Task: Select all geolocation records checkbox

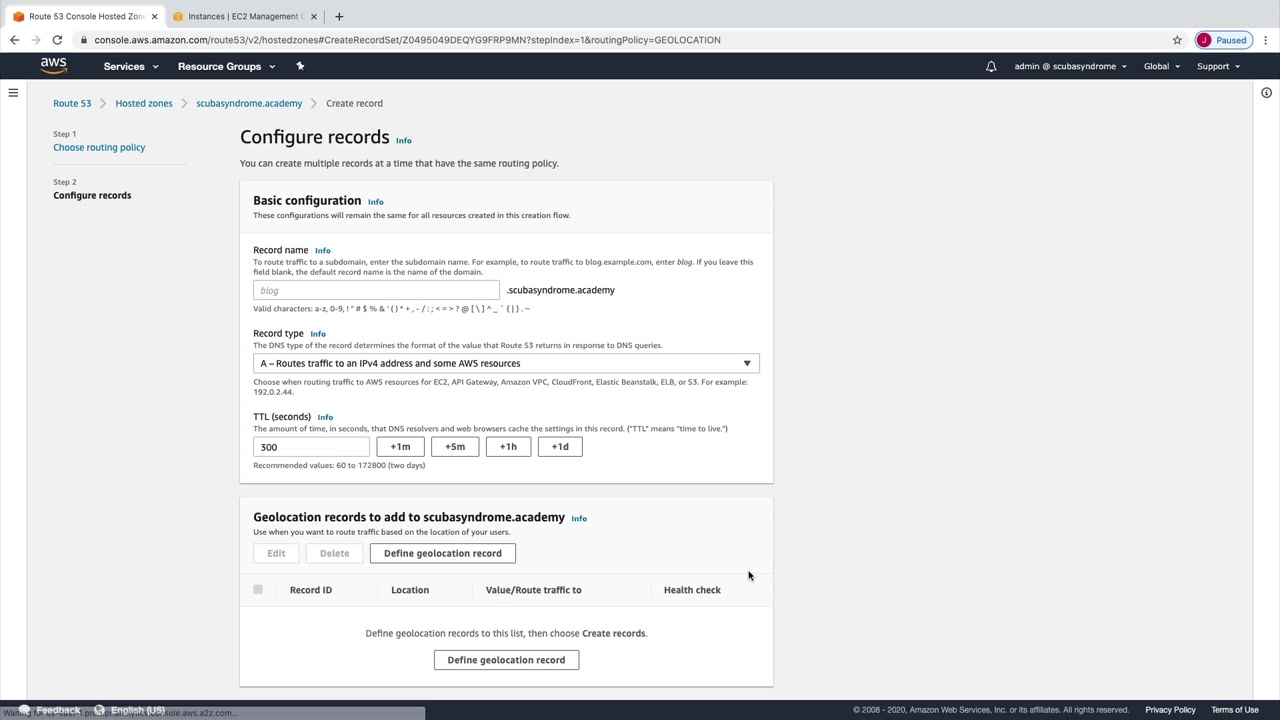Action: (258, 590)
